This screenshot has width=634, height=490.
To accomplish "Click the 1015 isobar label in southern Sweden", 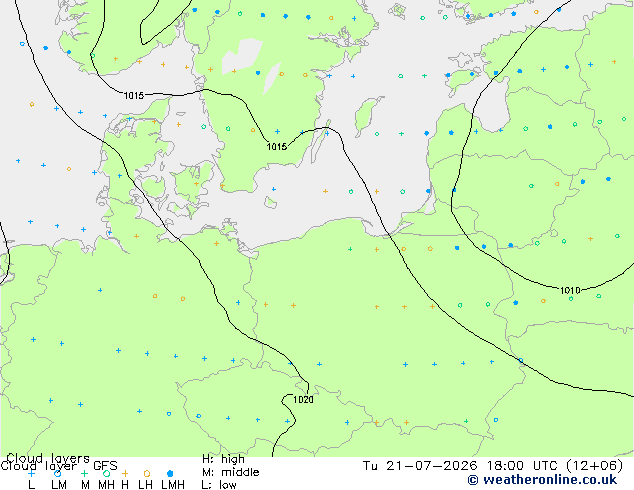I will [x=277, y=146].
